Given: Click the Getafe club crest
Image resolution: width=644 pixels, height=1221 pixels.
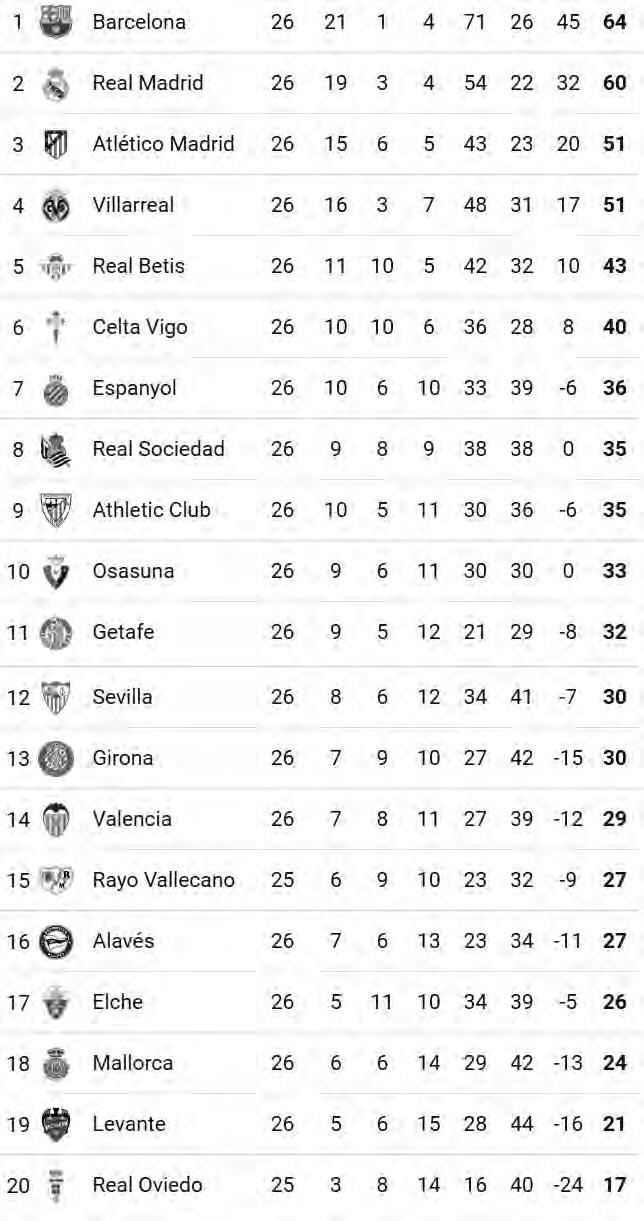Looking at the screenshot, I should [x=56, y=632].
